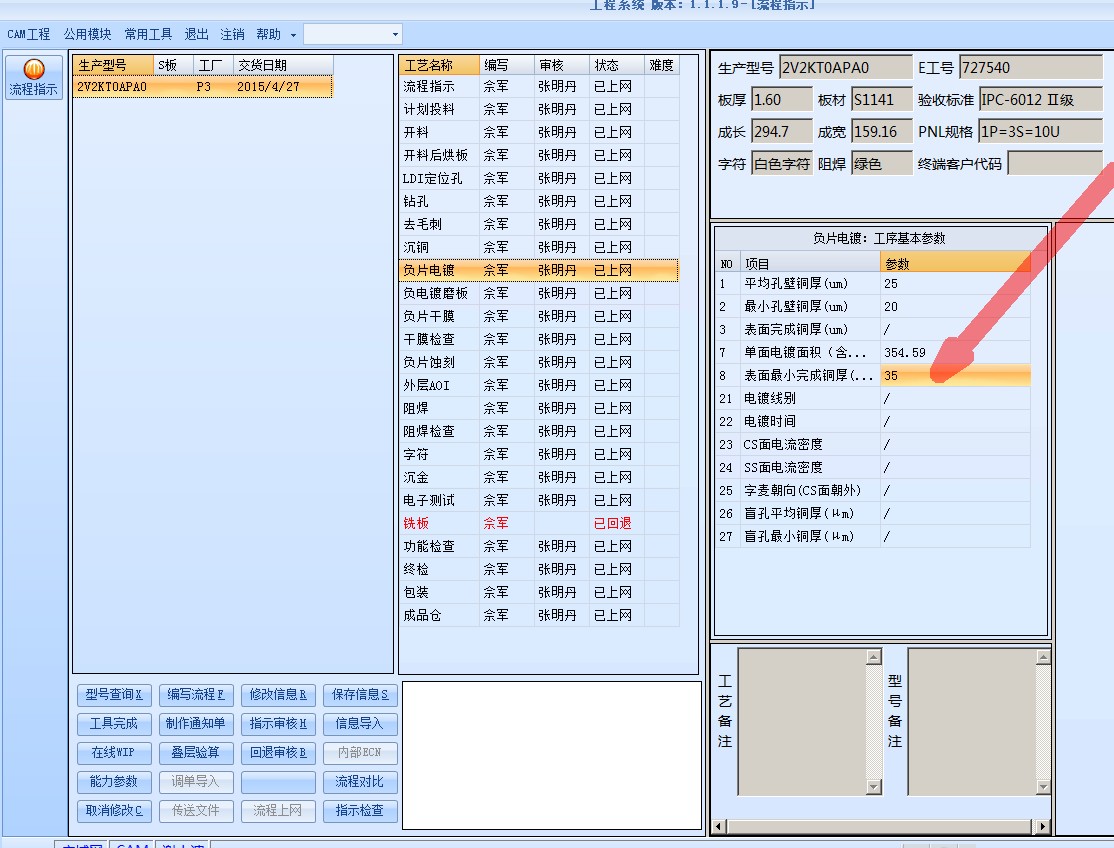The width and height of the screenshot is (1114, 848).
Task: Expand the toolbar combo box dropdown
Action: point(395,34)
